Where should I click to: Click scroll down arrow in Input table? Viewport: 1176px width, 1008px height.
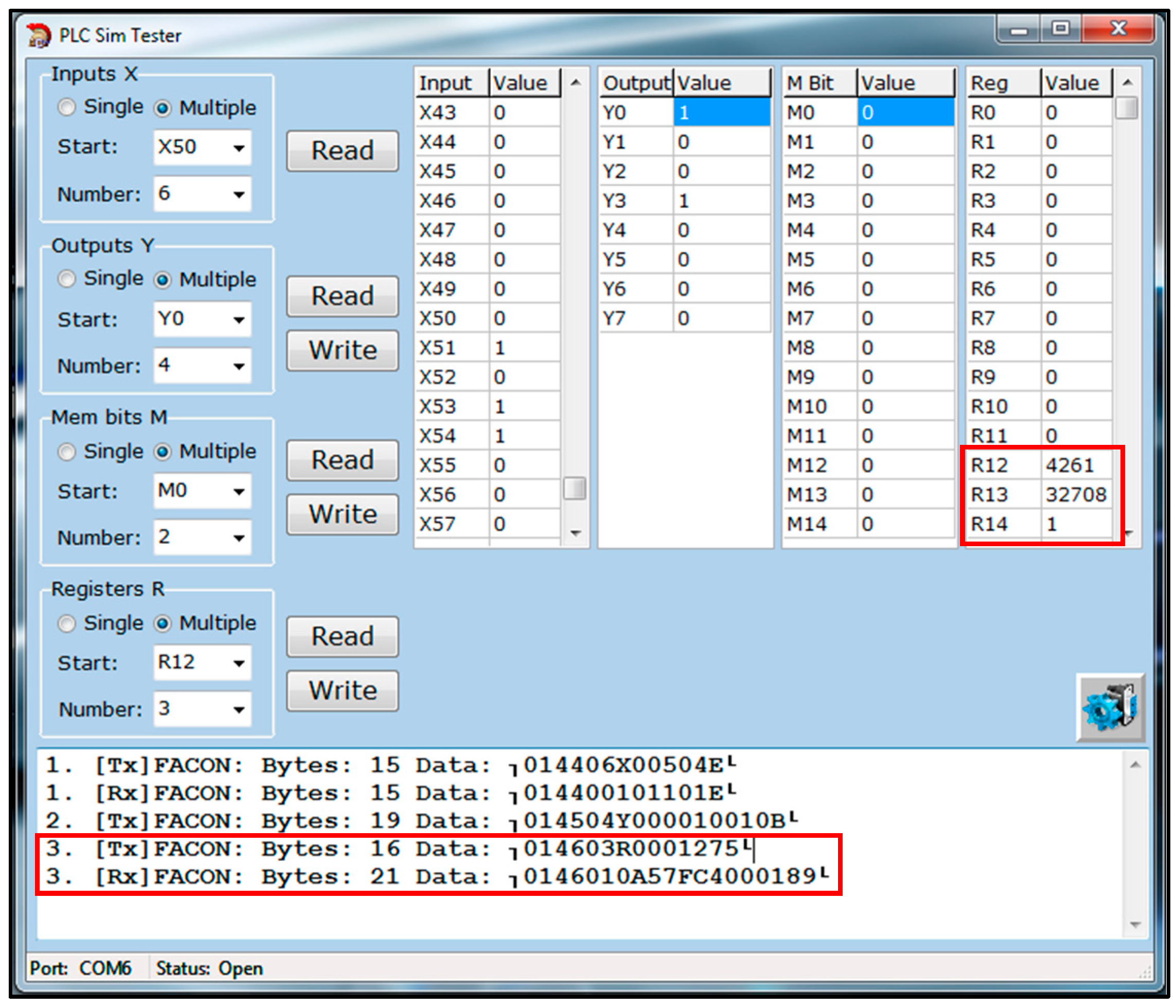tap(575, 533)
